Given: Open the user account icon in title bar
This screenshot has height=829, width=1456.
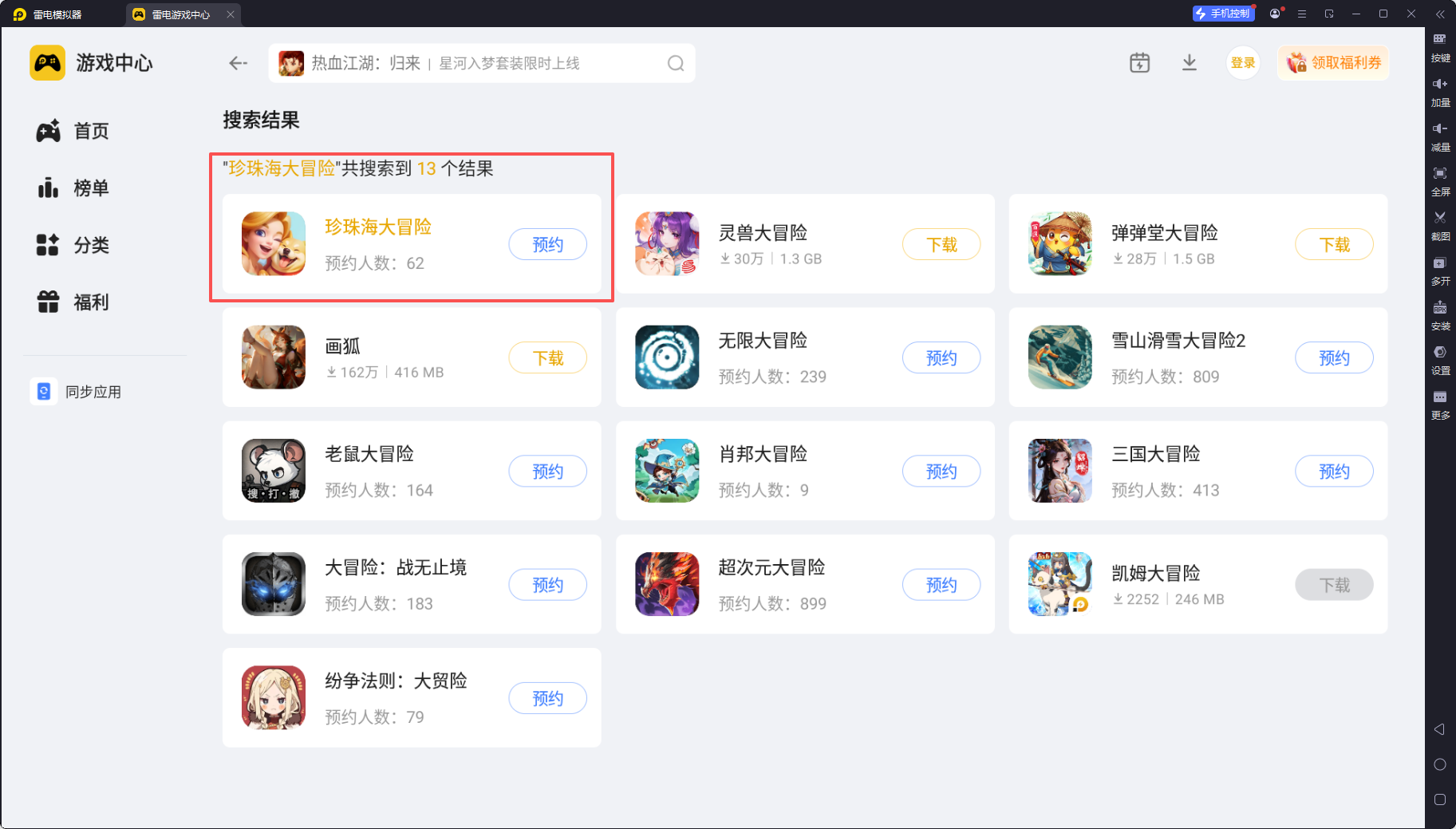Looking at the screenshot, I should [1275, 14].
